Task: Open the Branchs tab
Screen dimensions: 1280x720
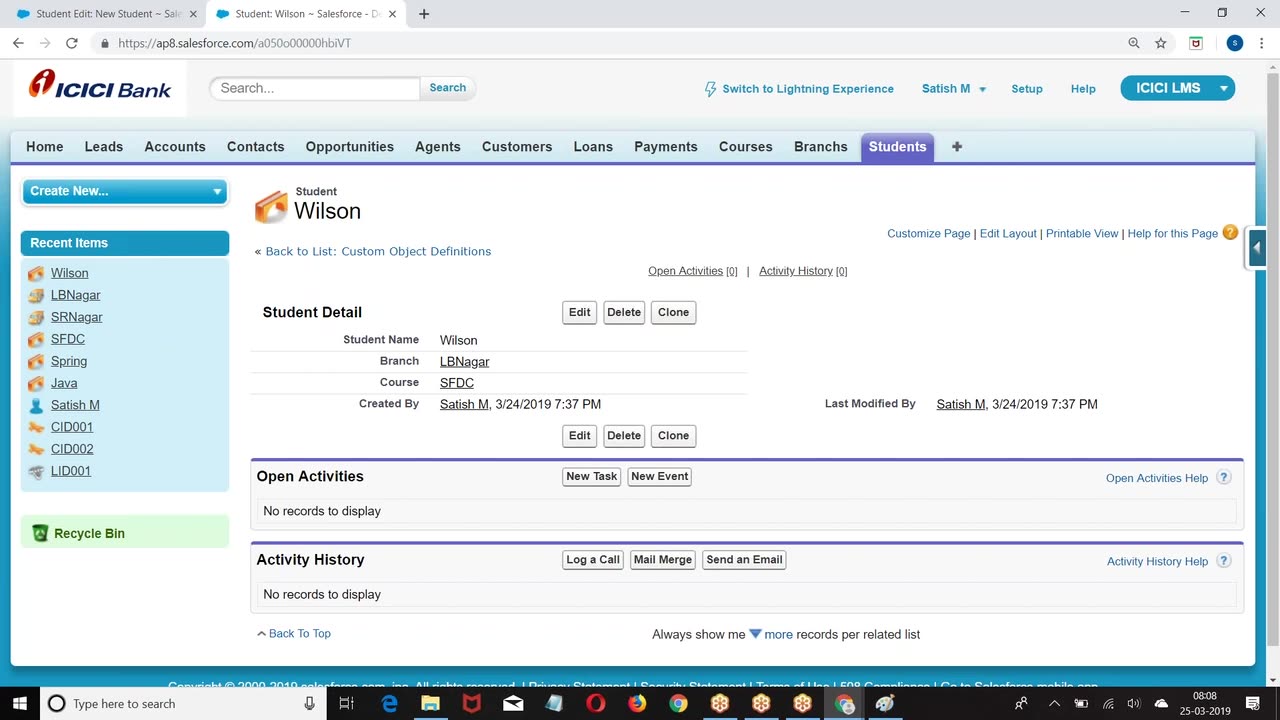Action: [821, 146]
